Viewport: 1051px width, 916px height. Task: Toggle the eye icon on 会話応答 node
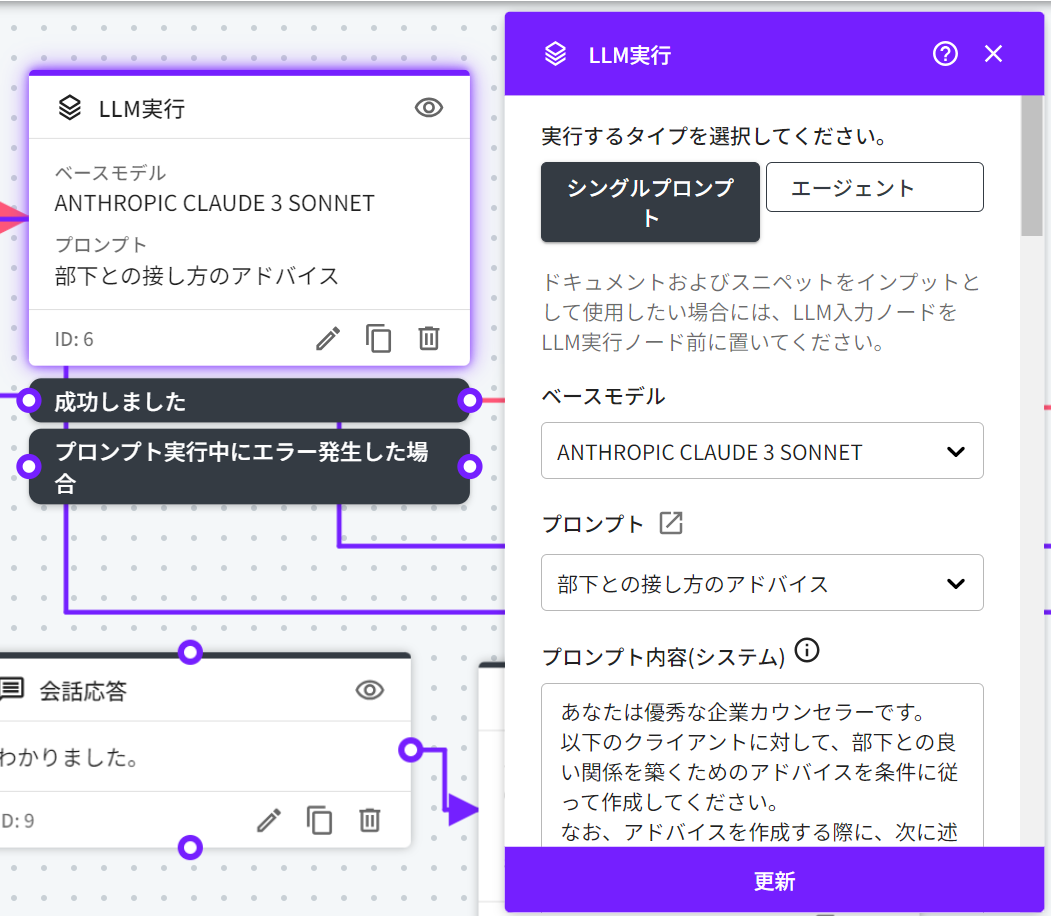point(370,690)
